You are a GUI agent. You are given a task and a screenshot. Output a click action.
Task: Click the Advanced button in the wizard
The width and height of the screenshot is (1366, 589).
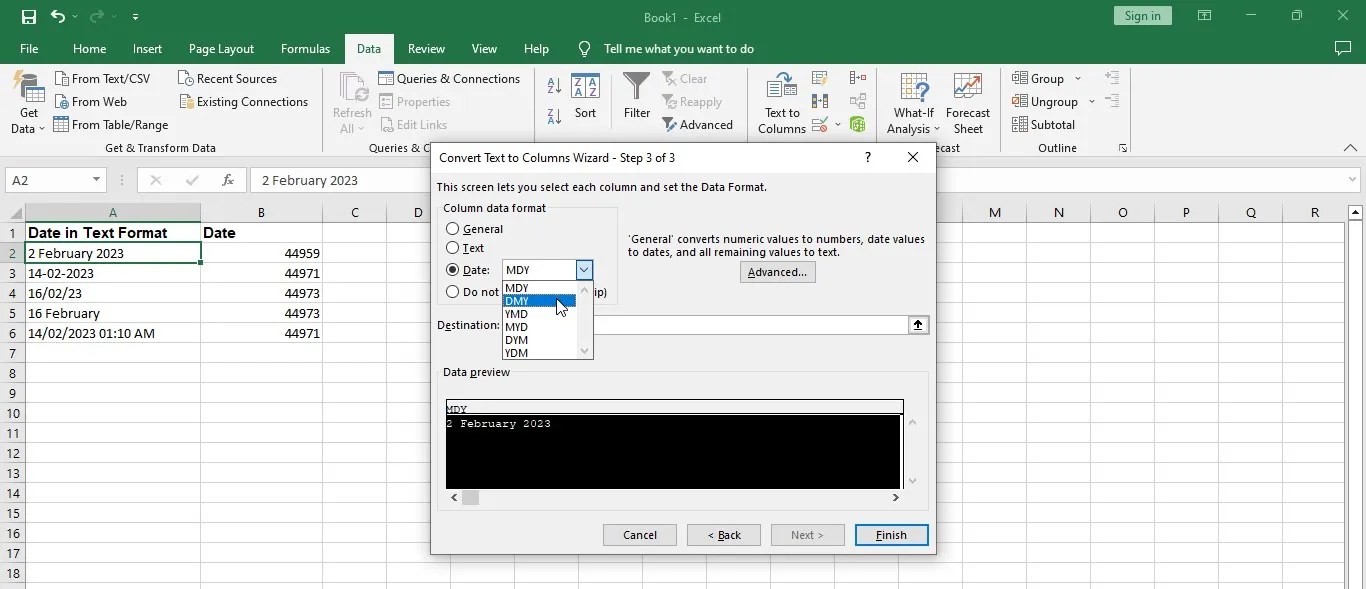[777, 272]
